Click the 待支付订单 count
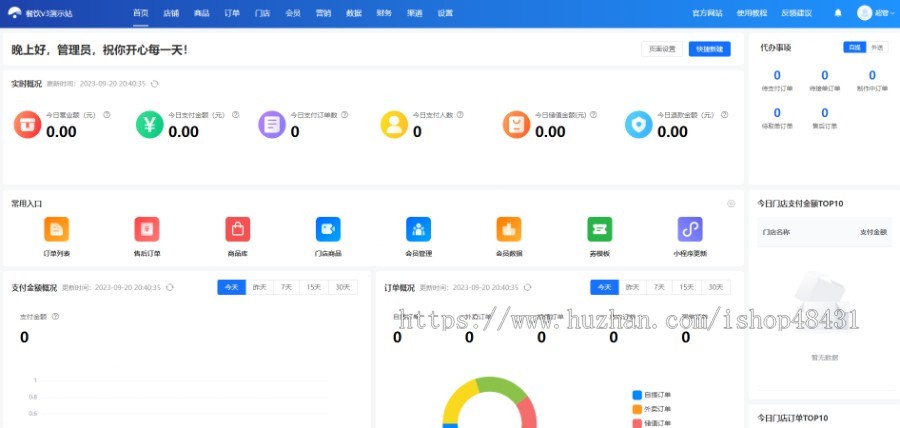Viewport: 900px width, 428px height. 777,75
